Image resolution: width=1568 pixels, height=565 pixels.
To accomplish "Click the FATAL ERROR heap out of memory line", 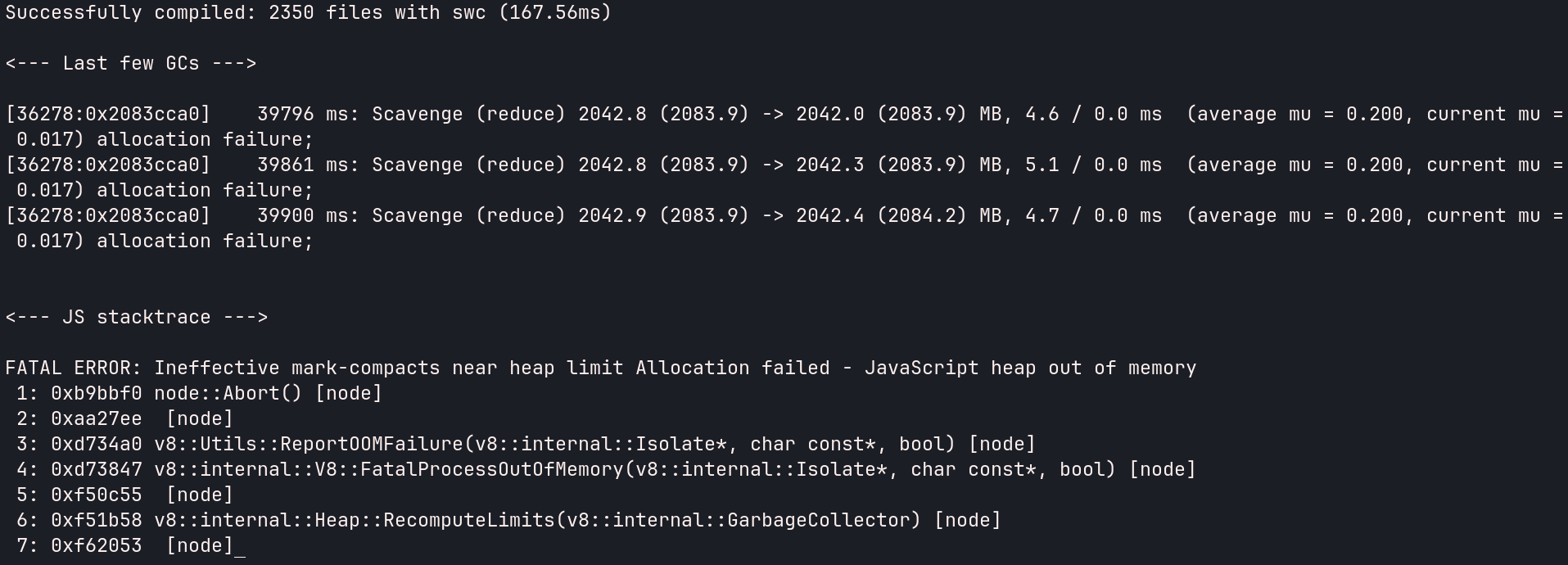I will coord(601,368).
